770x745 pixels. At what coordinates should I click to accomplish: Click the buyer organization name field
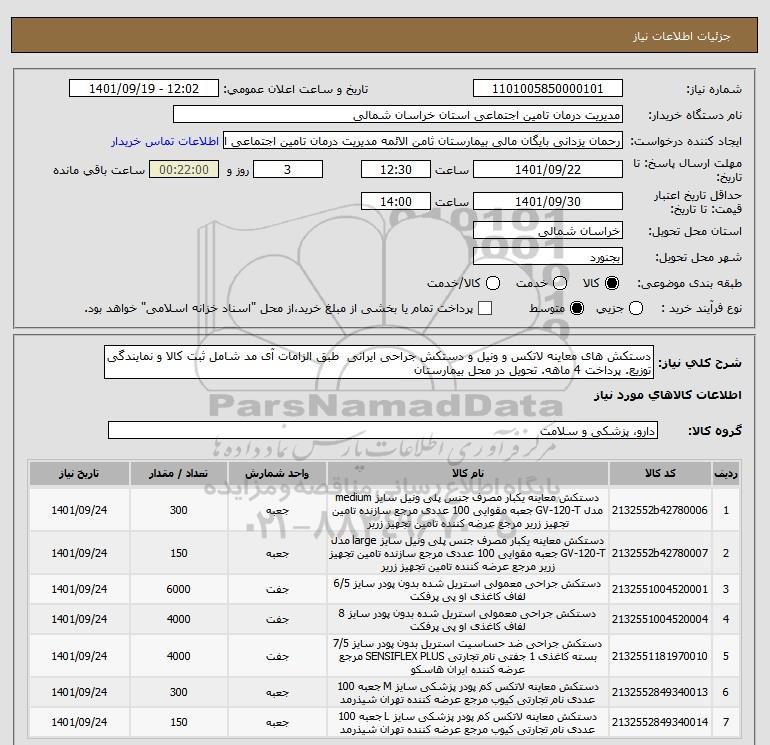pos(398,115)
